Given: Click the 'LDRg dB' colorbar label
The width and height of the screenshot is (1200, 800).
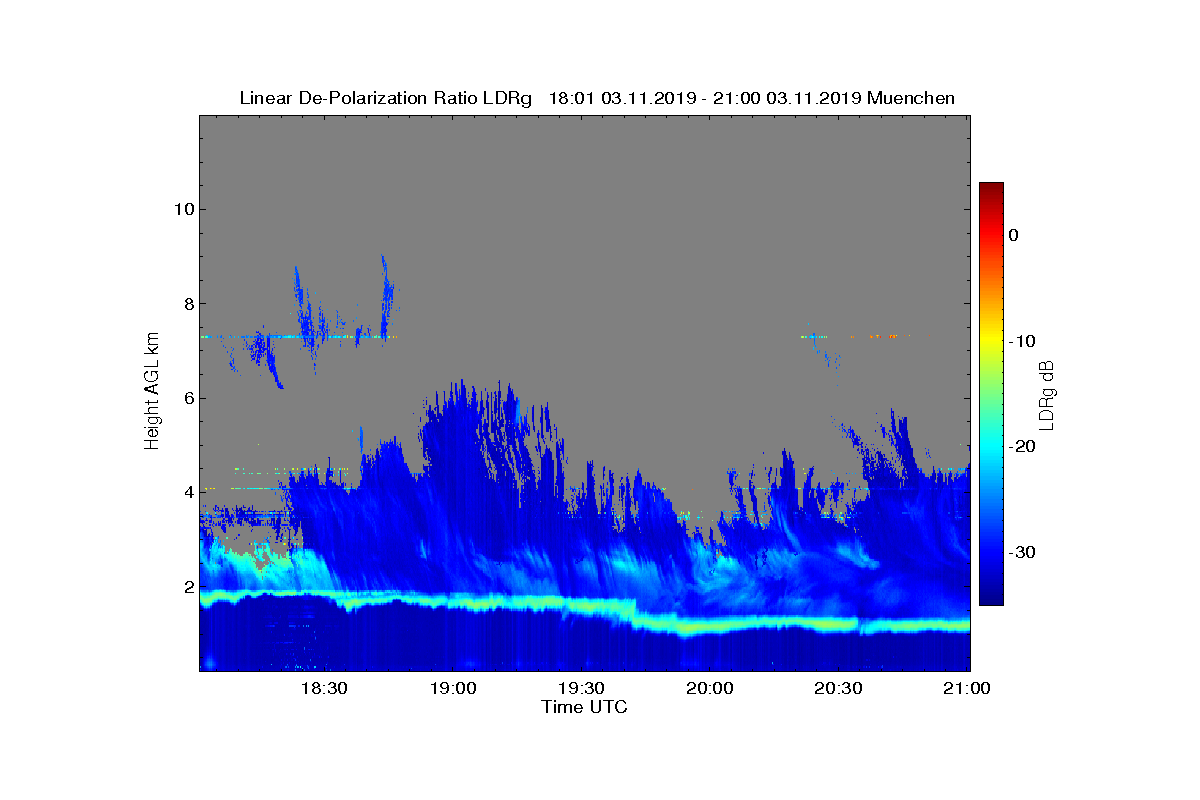Looking at the screenshot, I should [1047, 394].
